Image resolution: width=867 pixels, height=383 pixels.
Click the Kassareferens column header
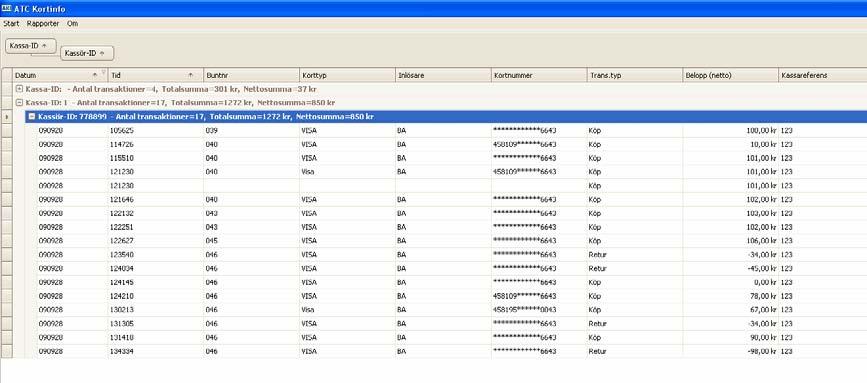click(x=823, y=75)
